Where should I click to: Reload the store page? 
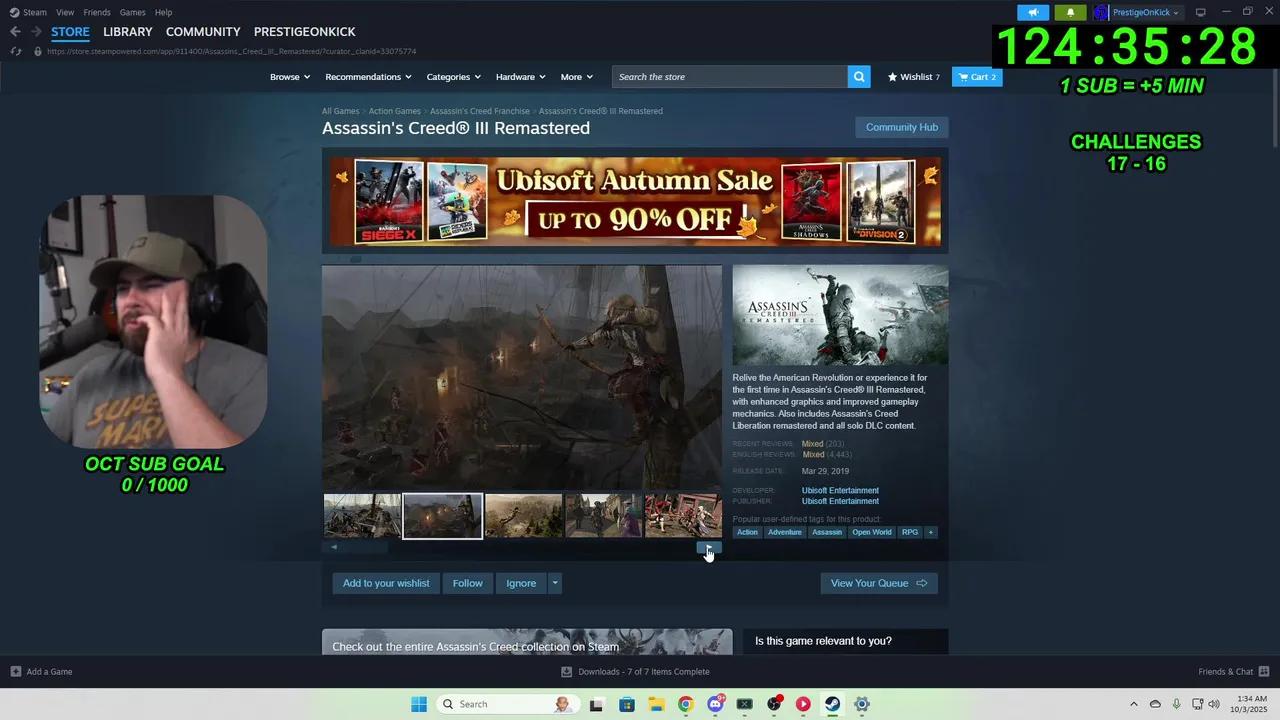coord(15,51)
